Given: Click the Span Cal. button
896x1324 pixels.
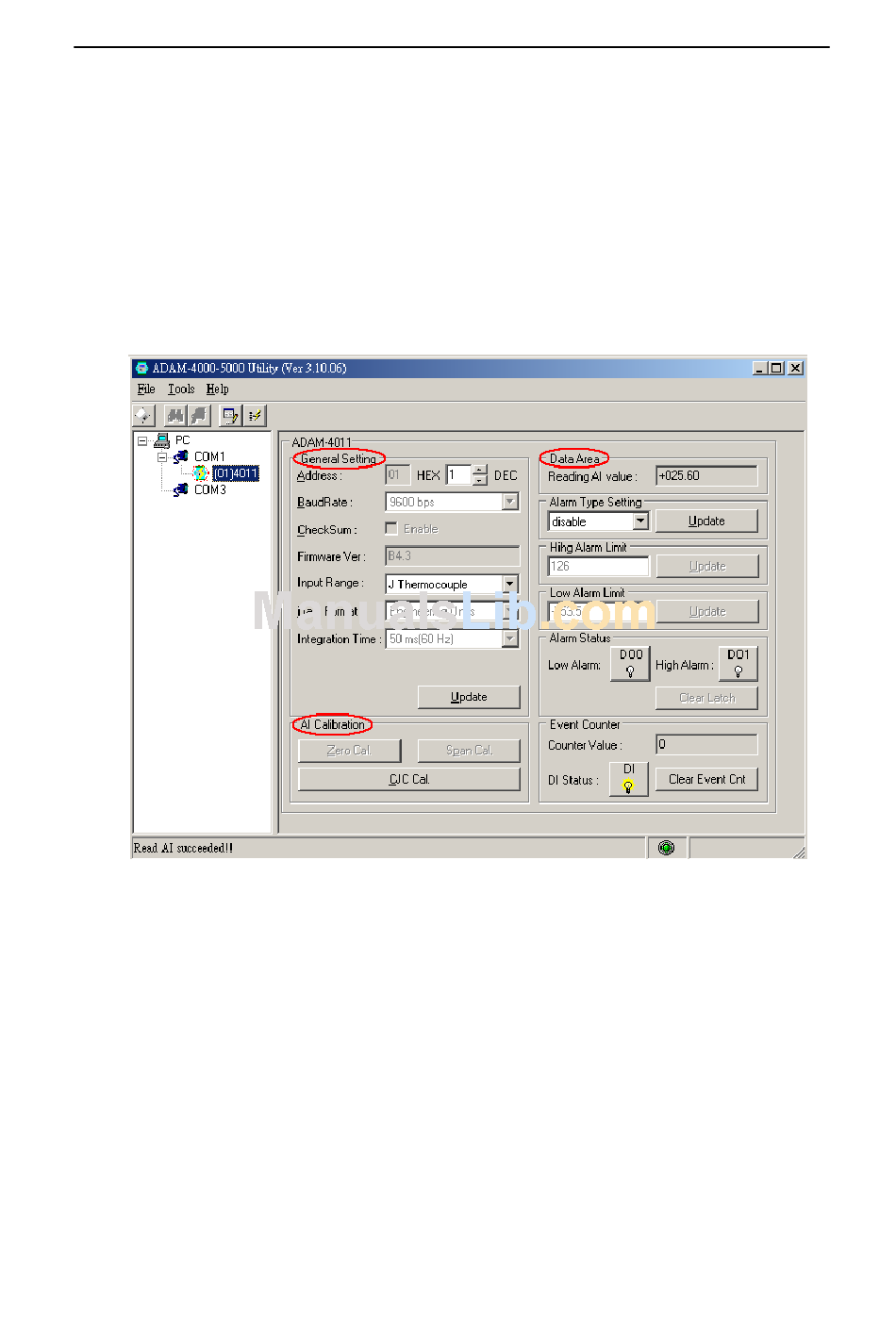Looking at the screenshot, I should tap(469, 751).
